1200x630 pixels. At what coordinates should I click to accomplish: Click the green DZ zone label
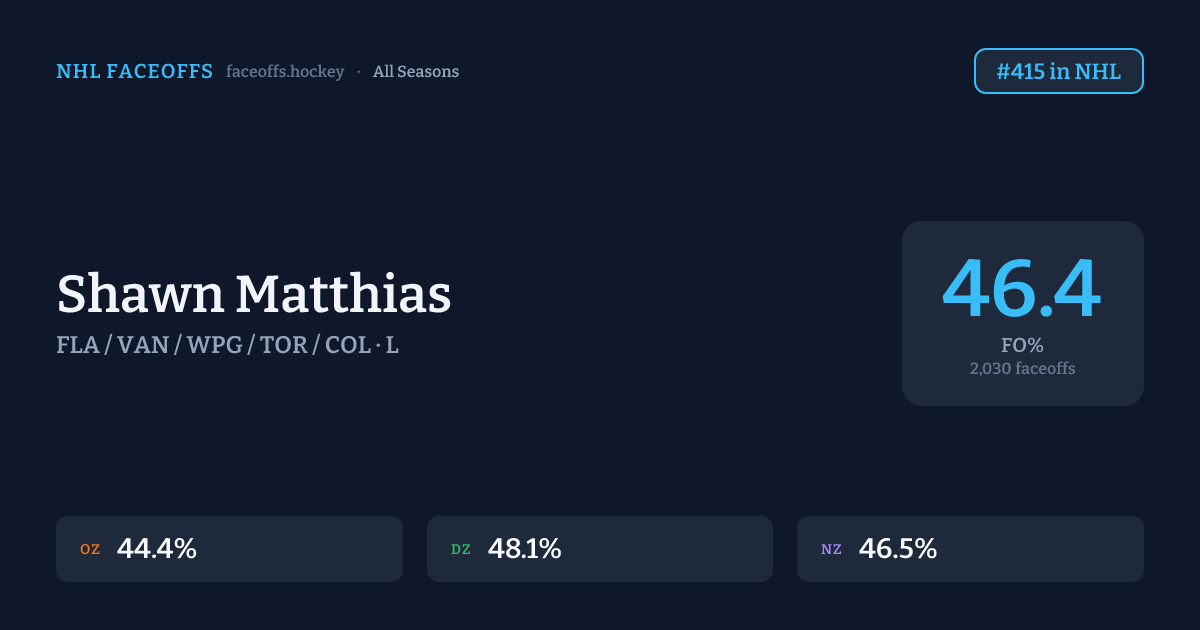(461, 549)
